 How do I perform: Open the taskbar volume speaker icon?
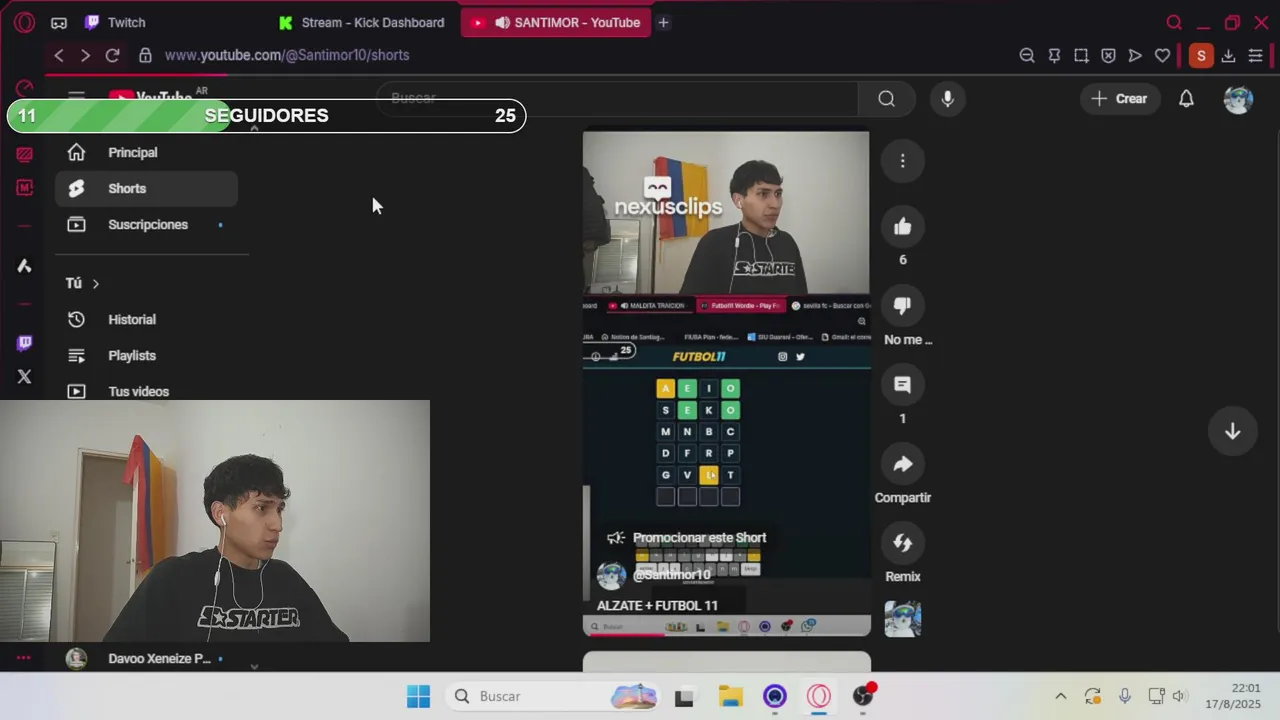pyautogui.click(x=1179, y=696)
